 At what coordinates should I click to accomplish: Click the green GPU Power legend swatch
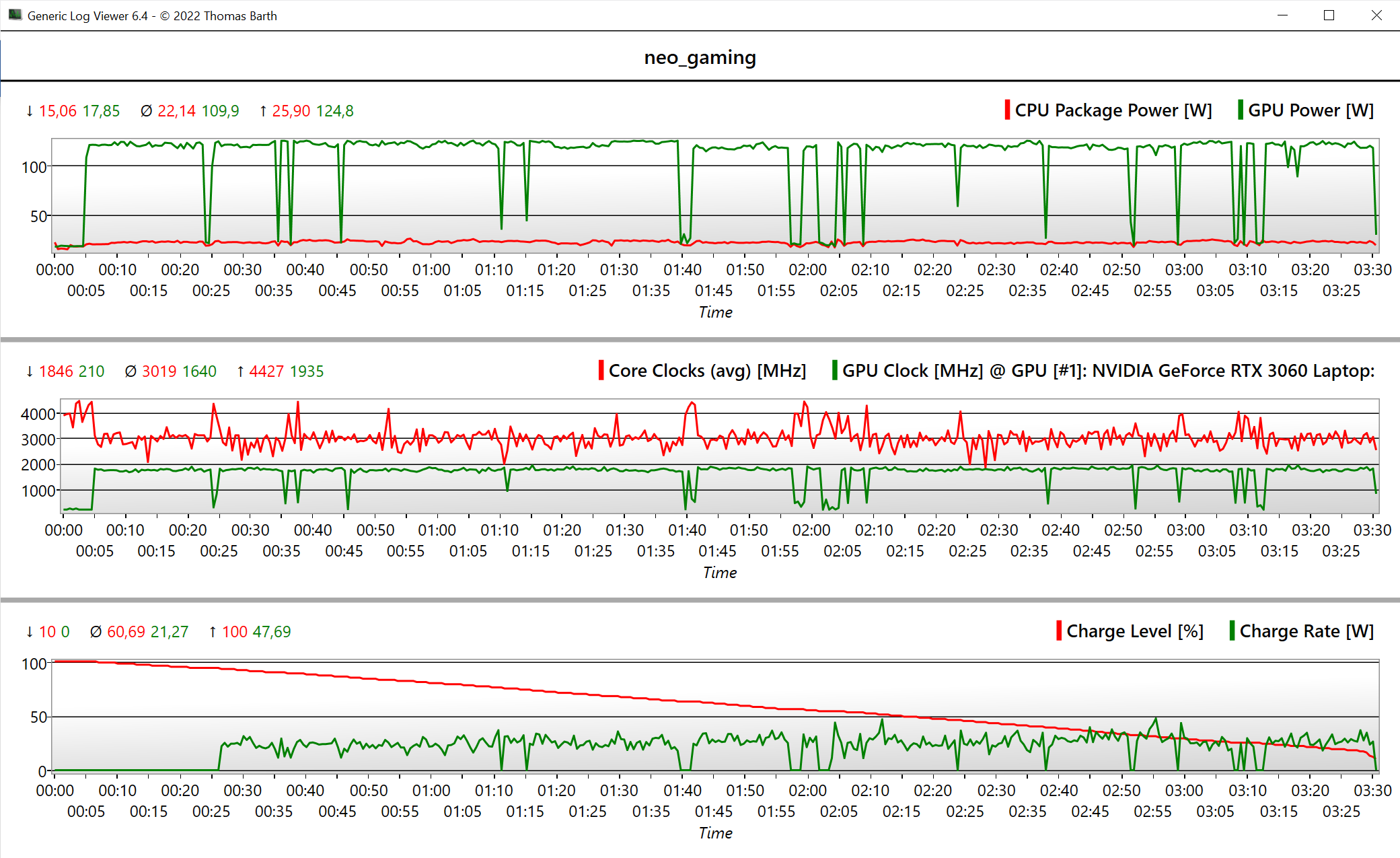click(x=1240, y=110)
